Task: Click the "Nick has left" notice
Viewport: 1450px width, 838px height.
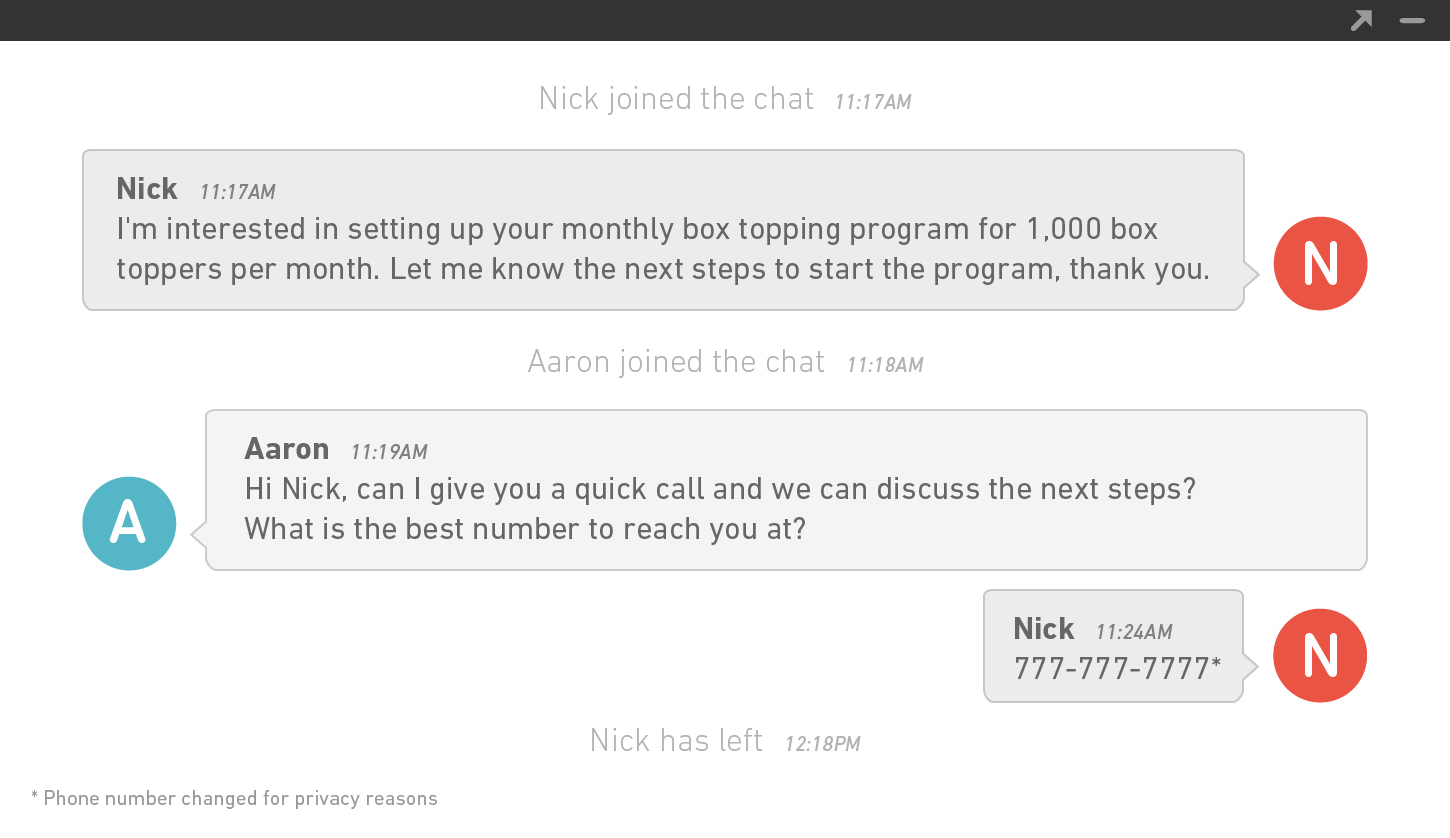Action: 676,741
